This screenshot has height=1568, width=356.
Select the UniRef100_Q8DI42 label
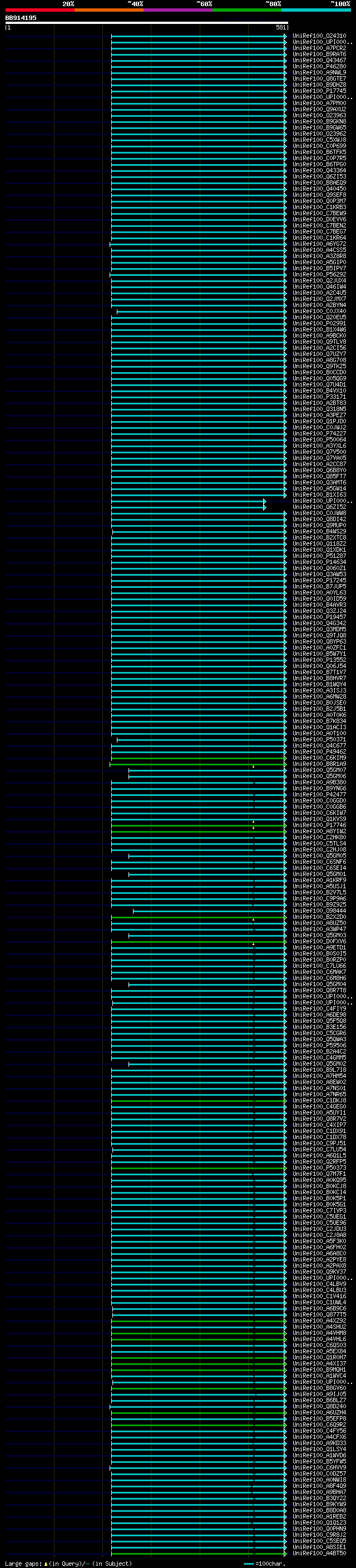pos(319,519)
